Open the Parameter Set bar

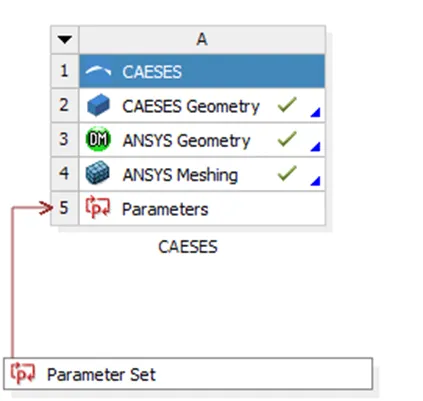[x=188, y=374]
